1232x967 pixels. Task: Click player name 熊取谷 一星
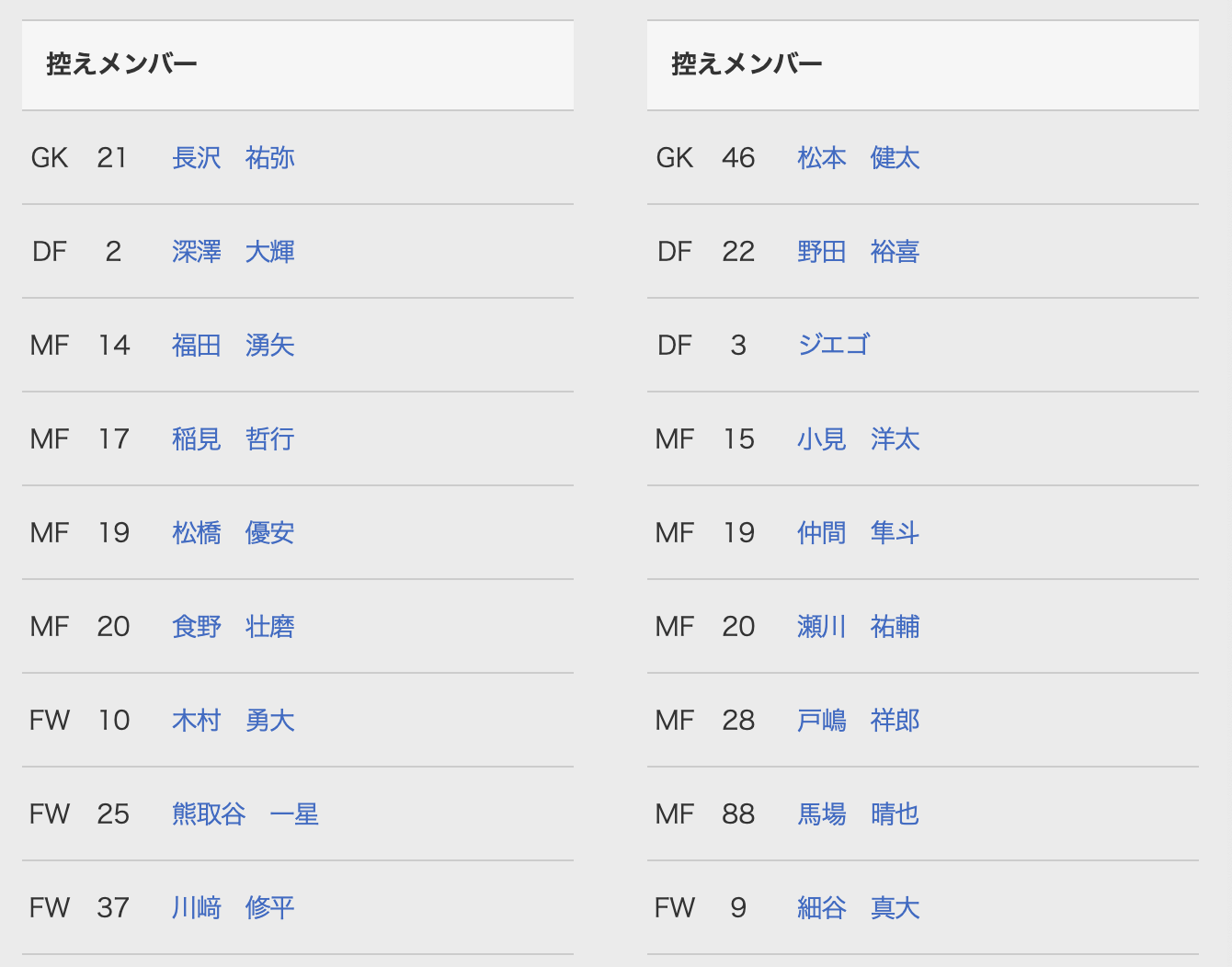click(x=245, y=814)
